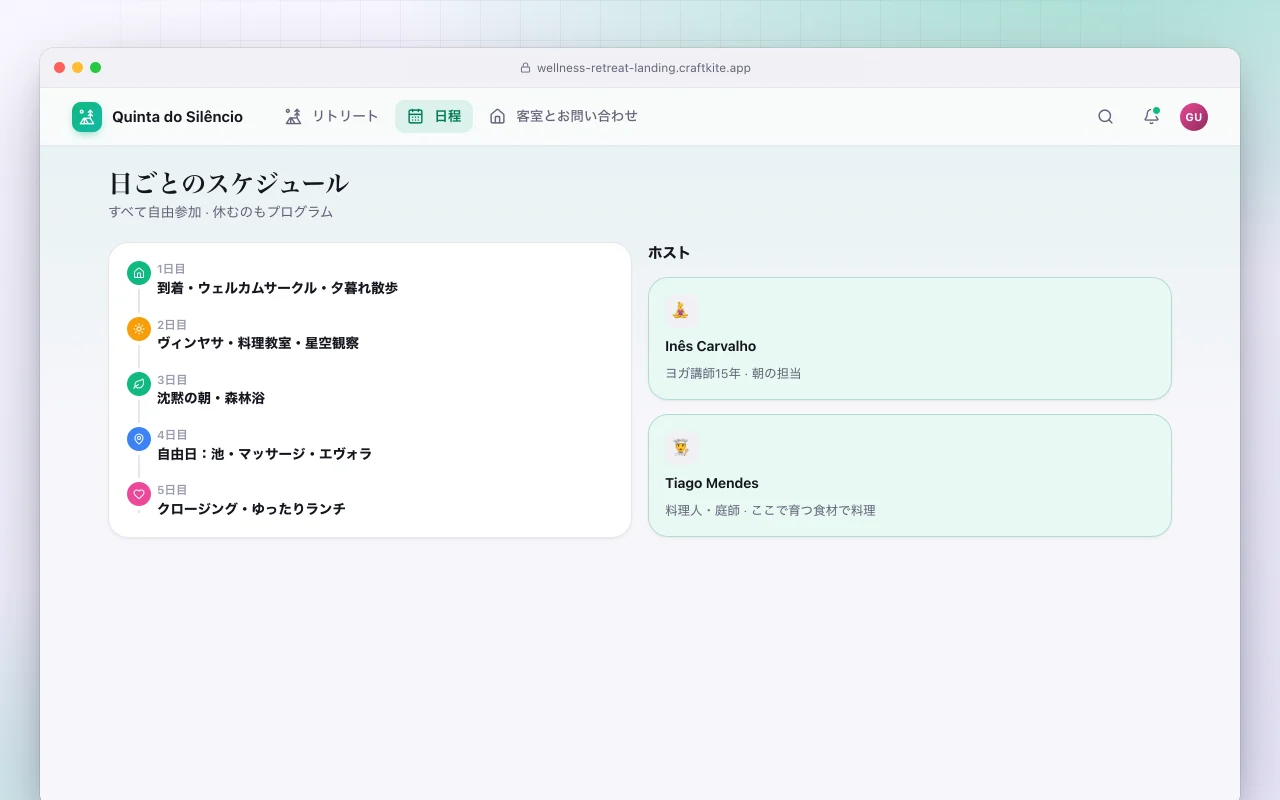1280x800 pixels.
Task: Click the 5日目 day label
Action: click(172, 490)
